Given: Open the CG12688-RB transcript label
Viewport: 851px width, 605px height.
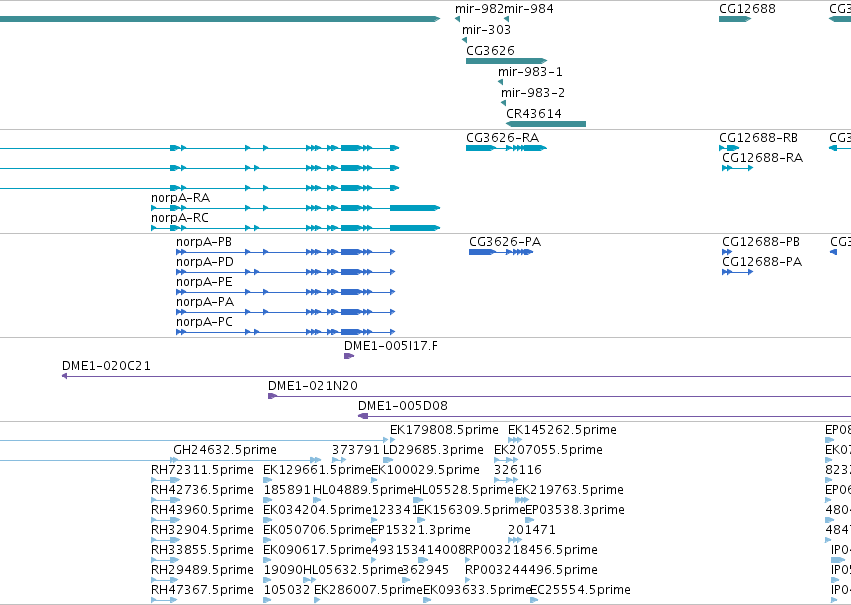Looking at the screenshot, I should click(x=758, y=138).
